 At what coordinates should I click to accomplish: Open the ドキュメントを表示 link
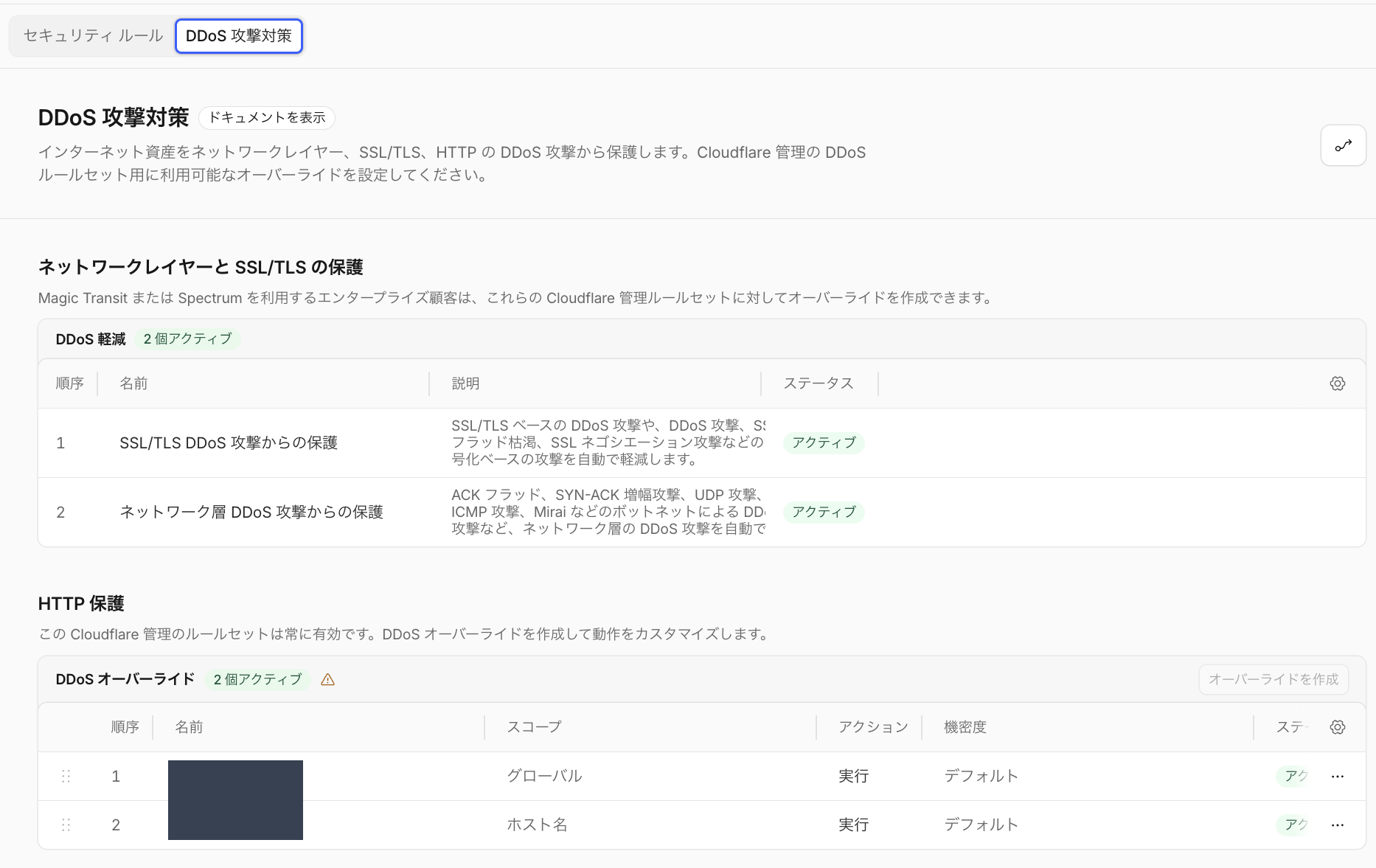point(267,118)
